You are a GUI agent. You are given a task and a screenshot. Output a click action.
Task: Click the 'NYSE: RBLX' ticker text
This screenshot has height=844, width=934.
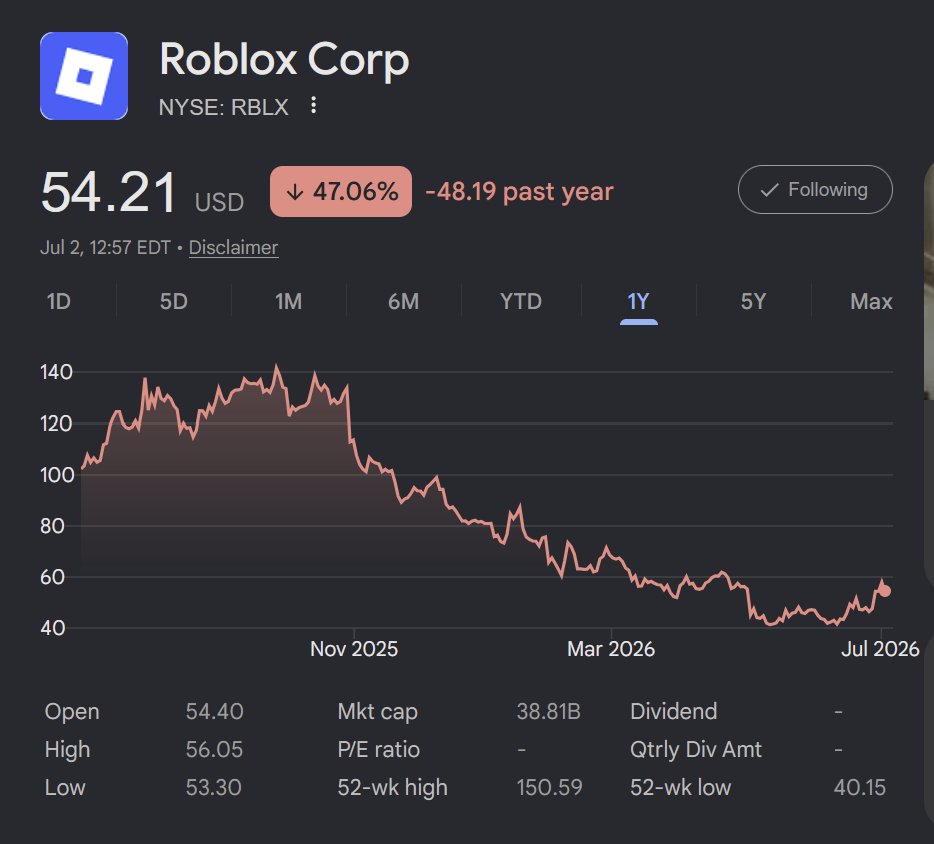[223, 107]
